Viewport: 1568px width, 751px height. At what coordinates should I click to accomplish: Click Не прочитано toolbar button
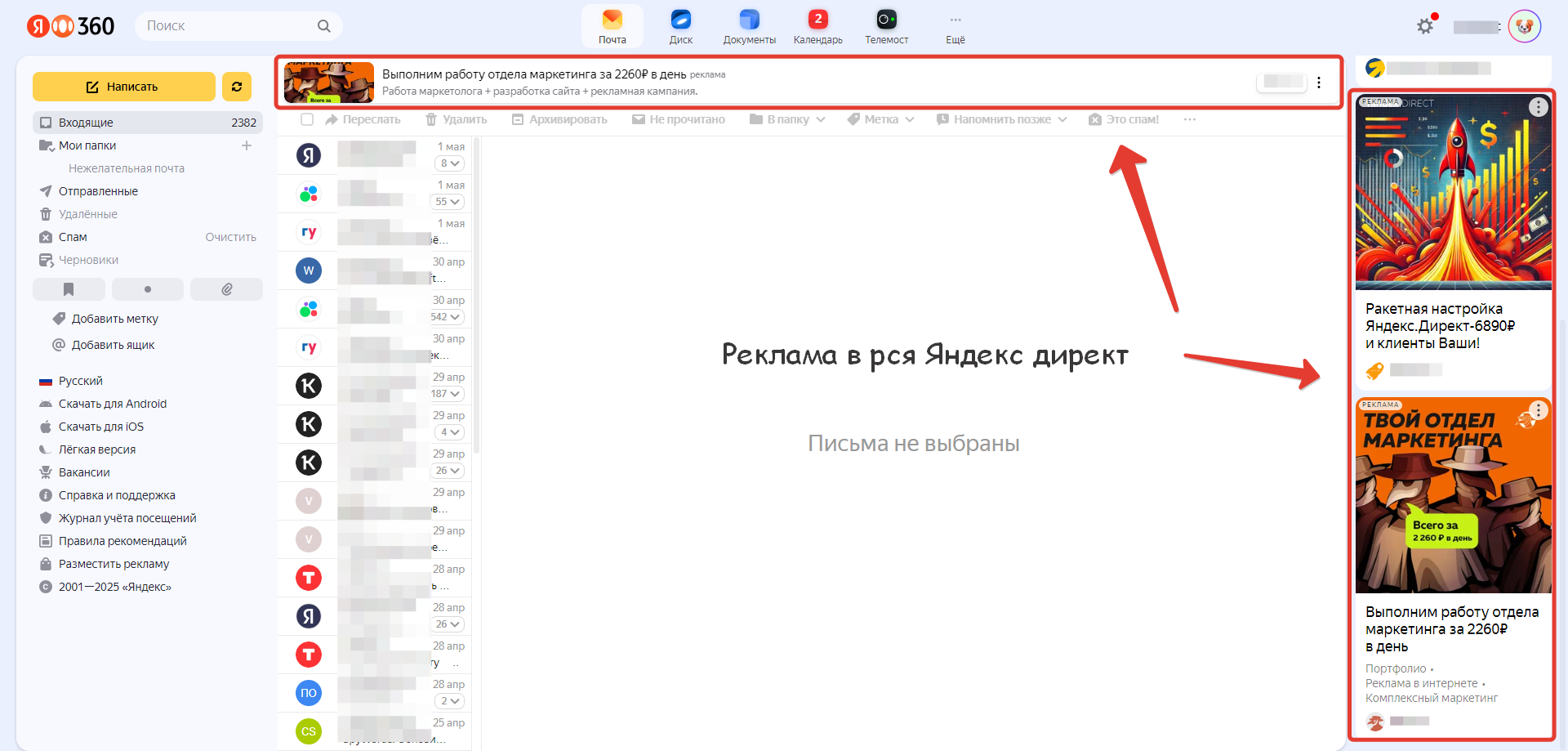[679, 119]
